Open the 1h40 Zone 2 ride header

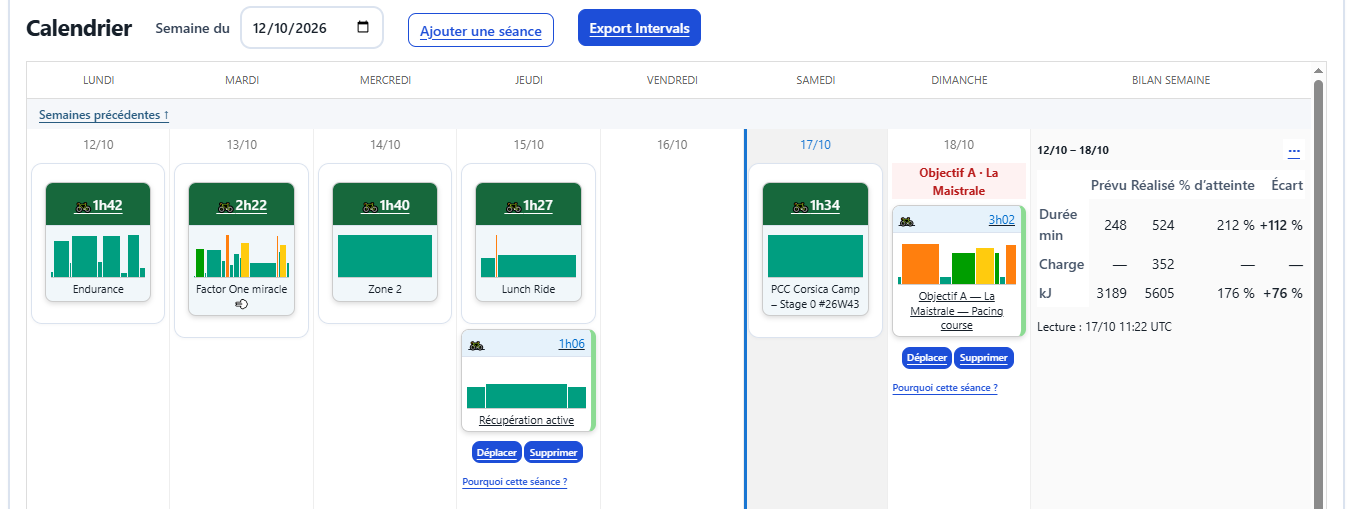coord(385,205)
